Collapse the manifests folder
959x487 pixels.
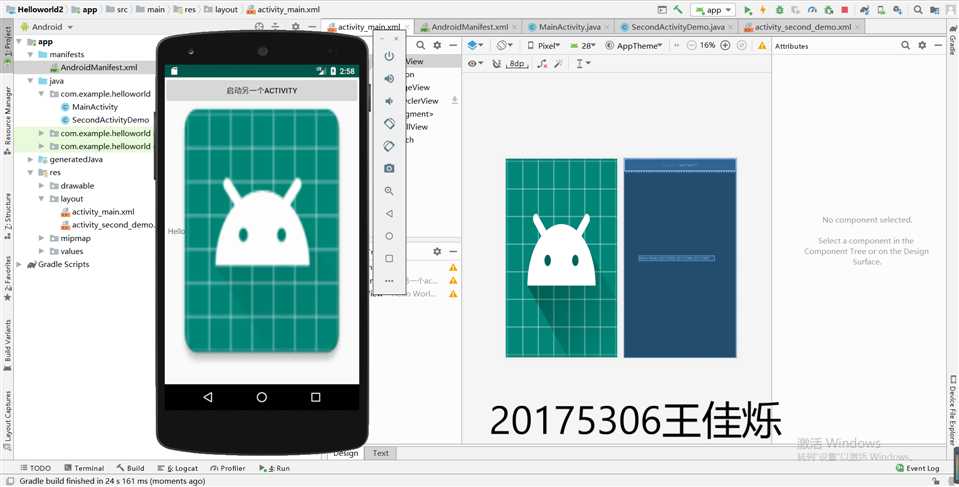(31, 54)
